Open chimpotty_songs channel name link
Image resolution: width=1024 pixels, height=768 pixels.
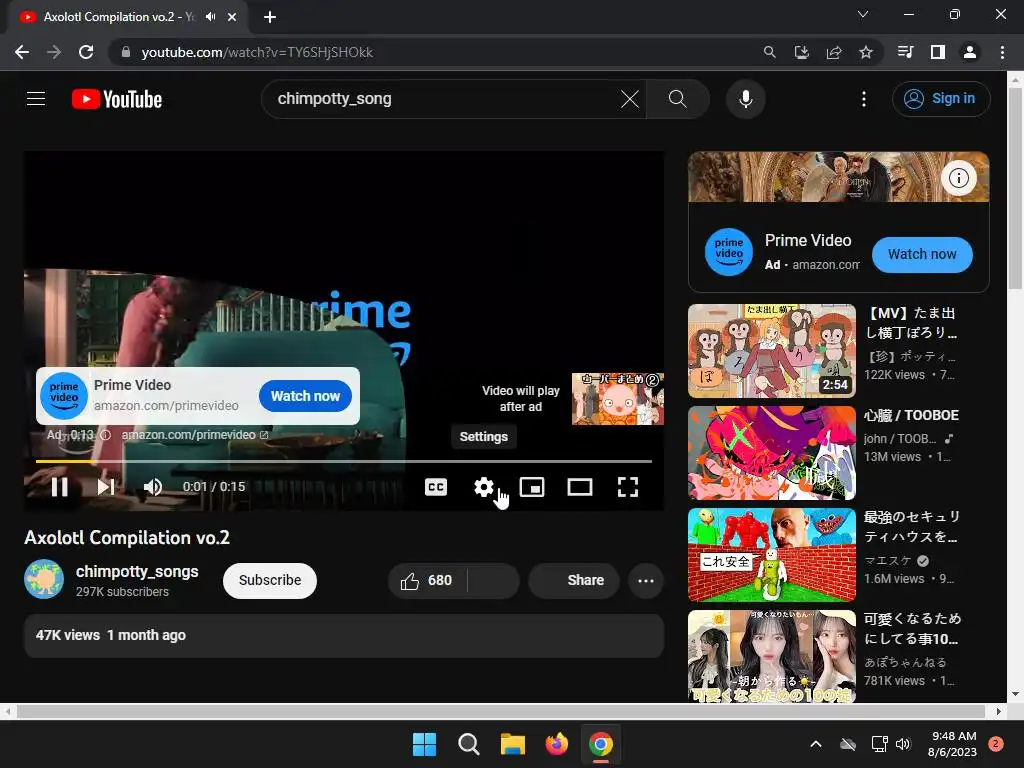point(137,571)
